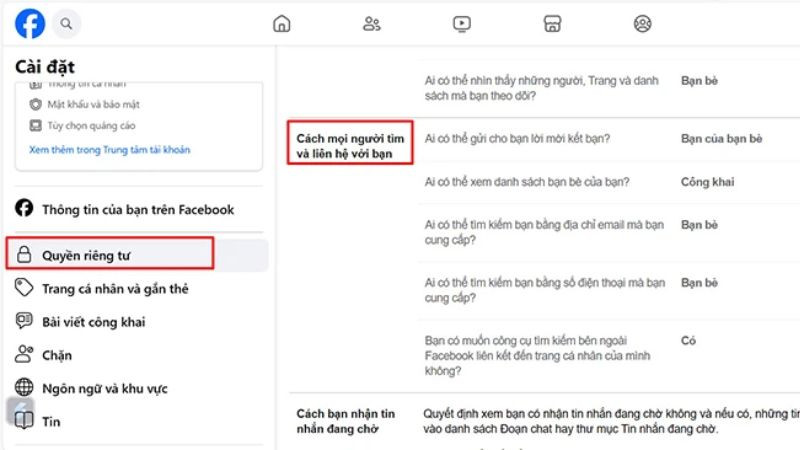Click the Cài đặt heading
Viewport: 800px width, 450px height.
coord(45,67)
